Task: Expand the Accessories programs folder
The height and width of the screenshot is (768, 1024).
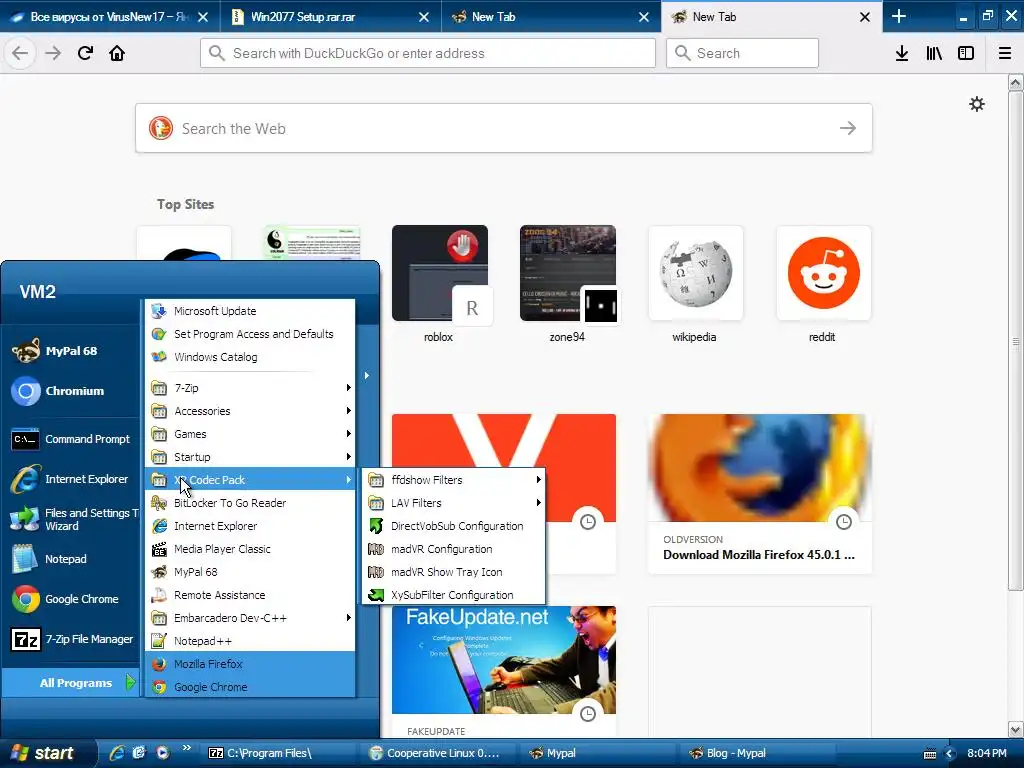Action: point(250,411)
